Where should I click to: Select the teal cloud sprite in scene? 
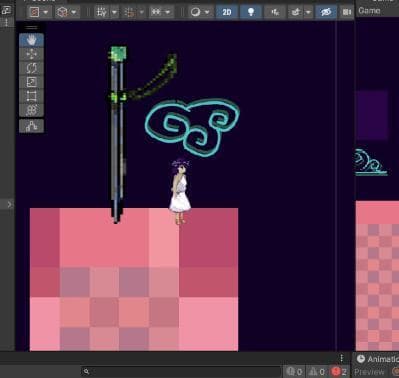tap(192, 127)
